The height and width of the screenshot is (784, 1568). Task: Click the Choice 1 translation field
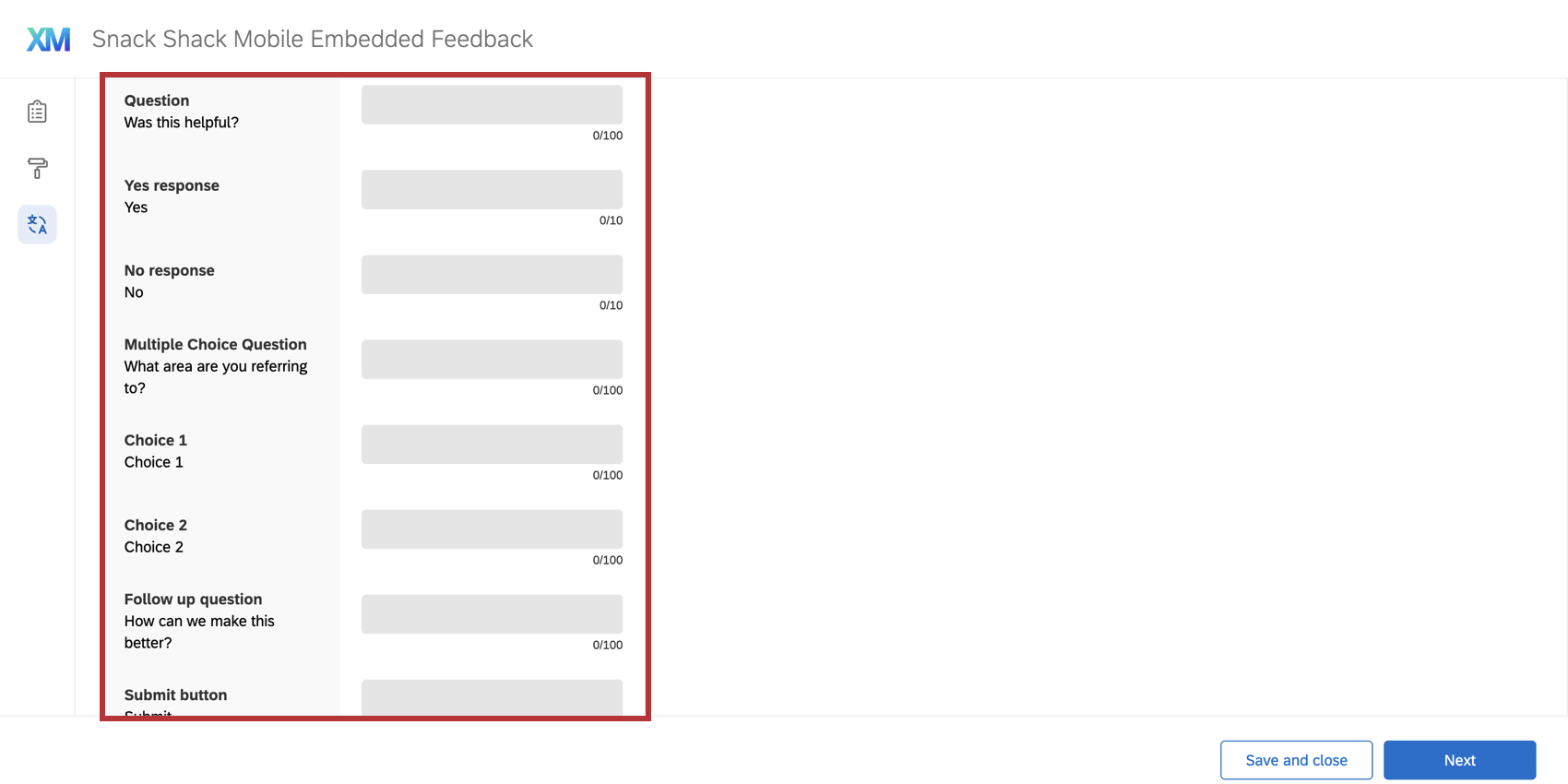click(x=492, y=444)
